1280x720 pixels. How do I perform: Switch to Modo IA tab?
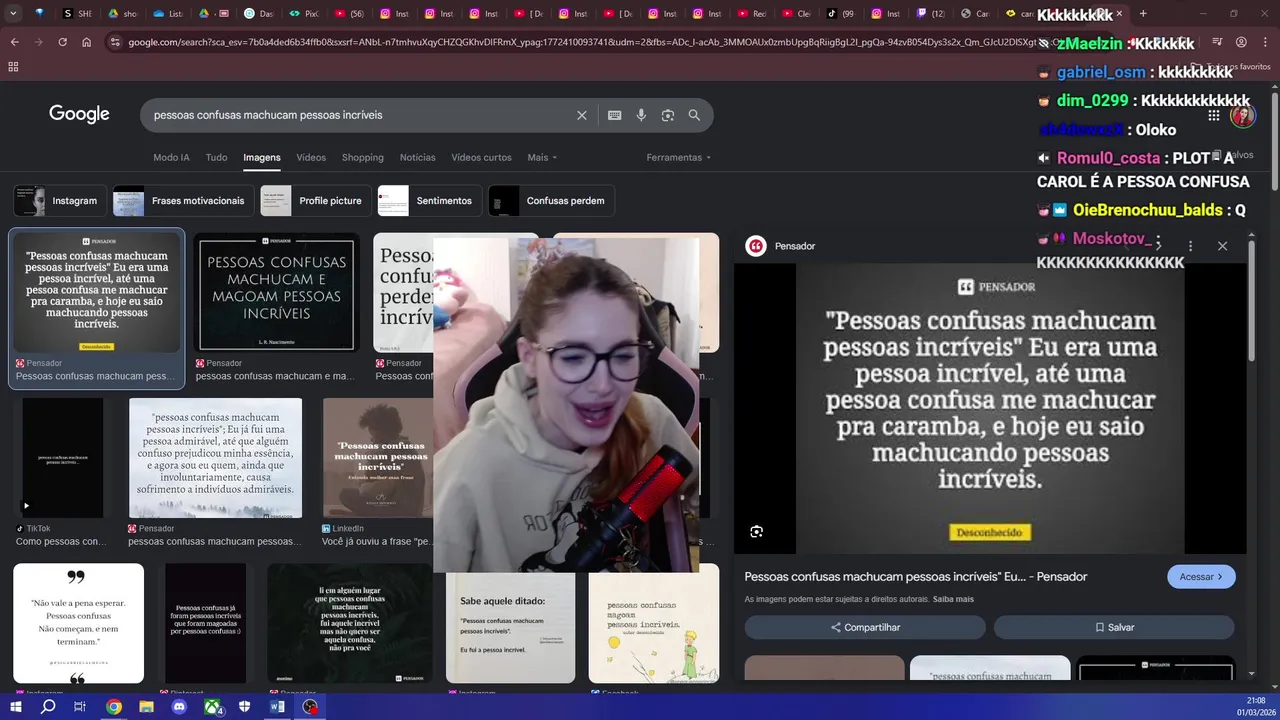[171, 157]
